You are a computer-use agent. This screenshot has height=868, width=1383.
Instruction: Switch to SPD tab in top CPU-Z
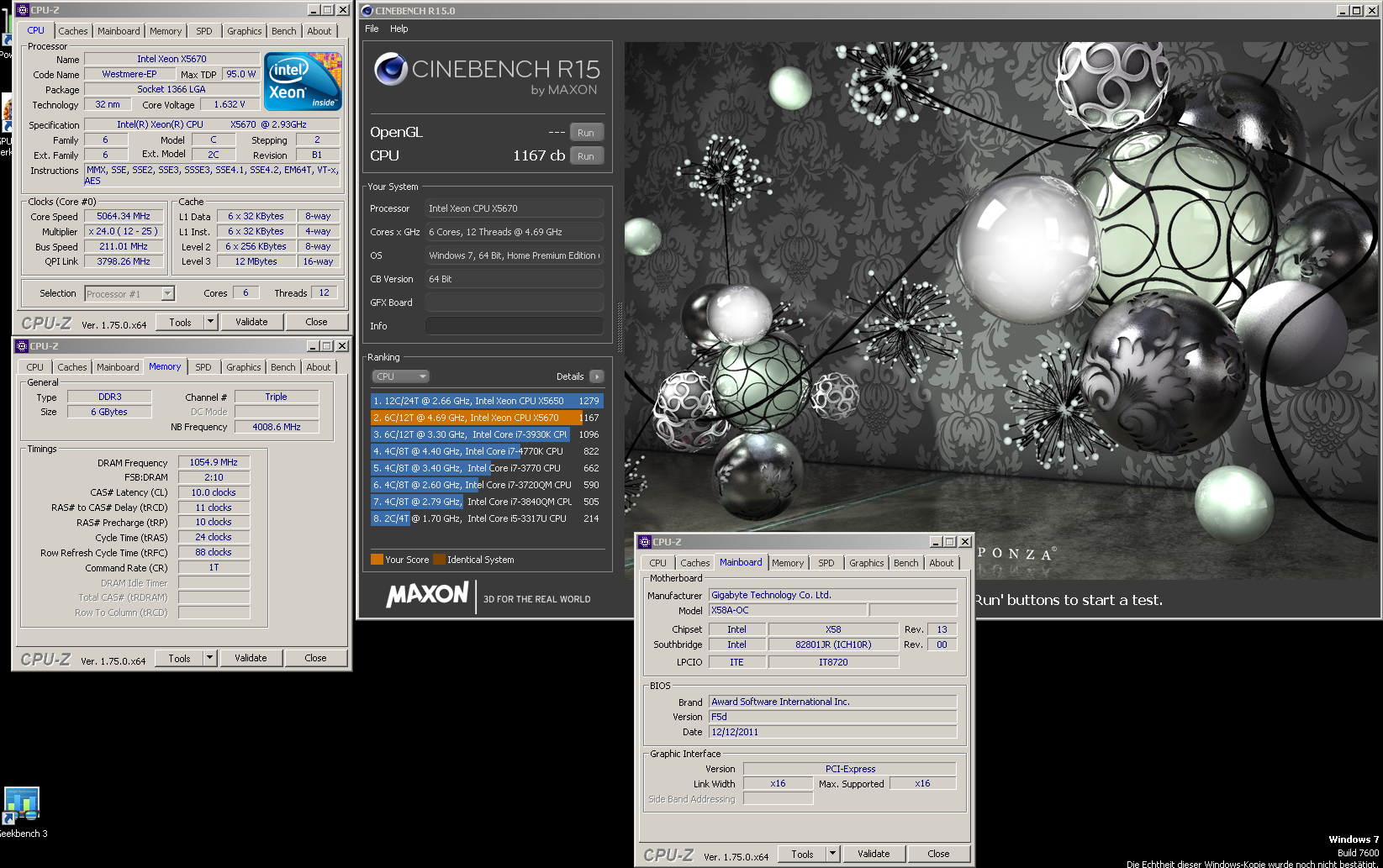click(x=204, y=31)
